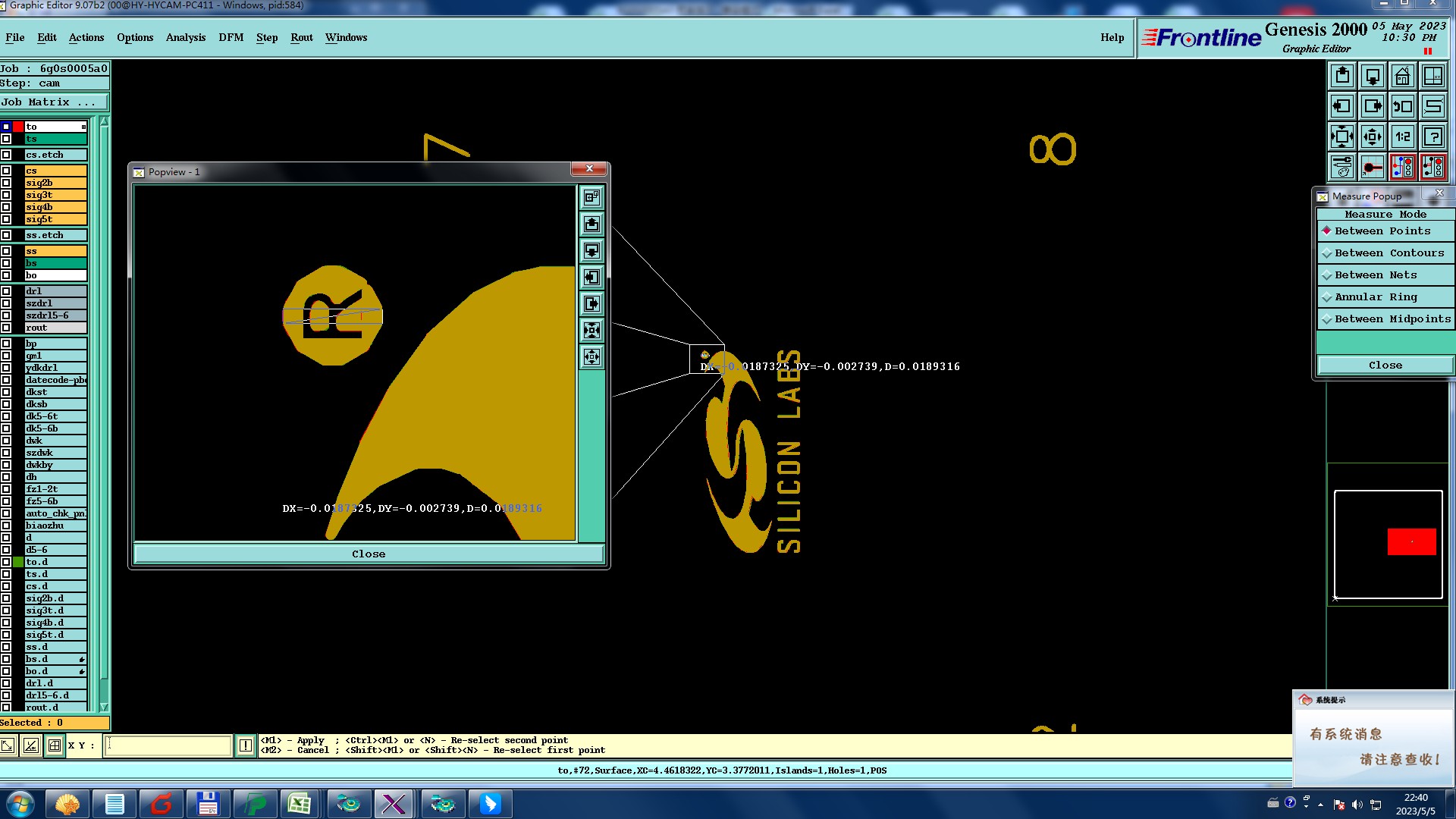Open the Step menu
Viewport: 1456px width, 819px height.
pos(267,37)
